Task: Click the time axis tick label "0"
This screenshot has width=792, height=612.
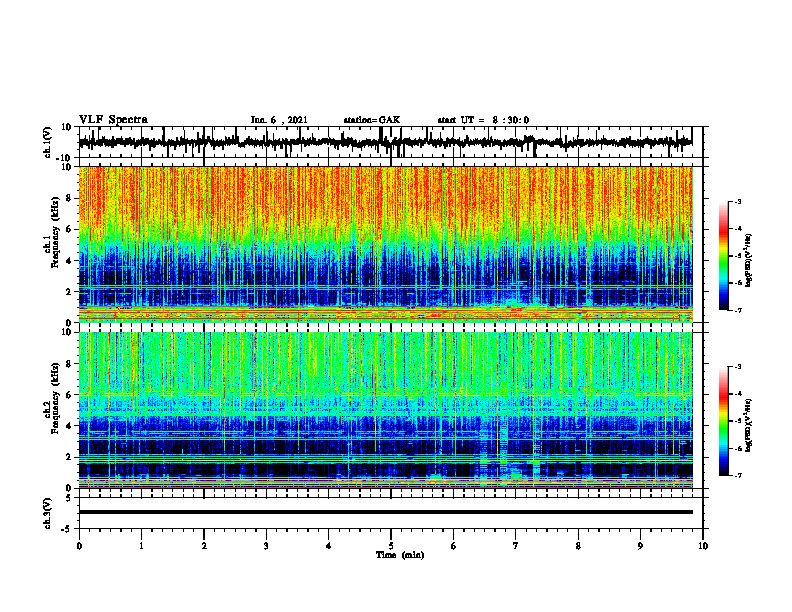Action: (x=79, y=546)
